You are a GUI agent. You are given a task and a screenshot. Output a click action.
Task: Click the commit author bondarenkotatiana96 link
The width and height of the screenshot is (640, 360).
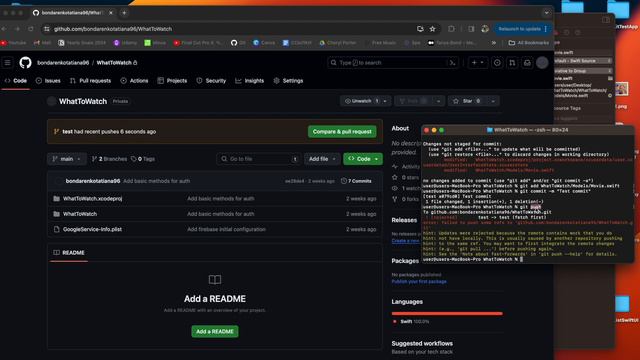click(93, 181)
